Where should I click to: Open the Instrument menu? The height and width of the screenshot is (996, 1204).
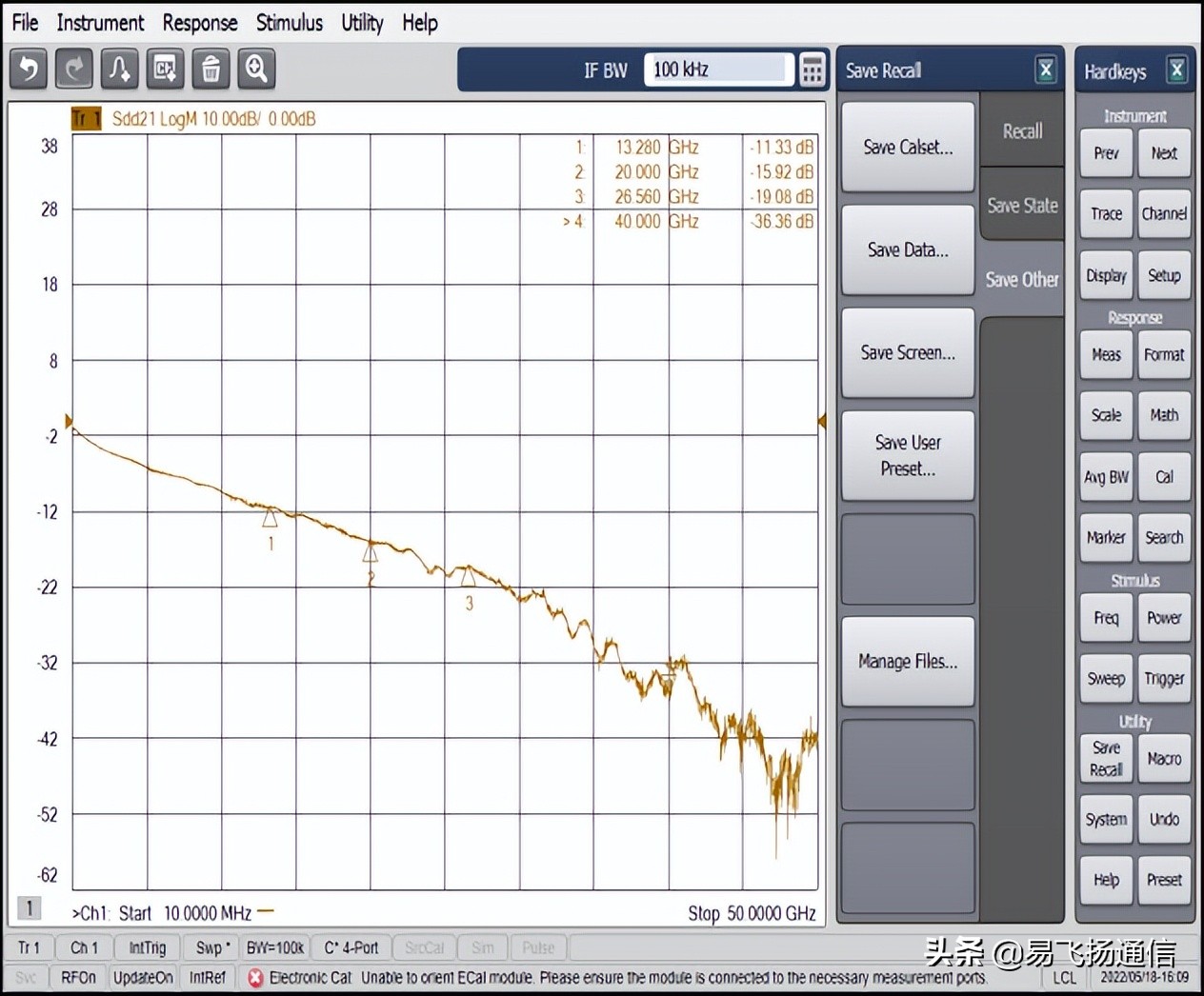100,22
